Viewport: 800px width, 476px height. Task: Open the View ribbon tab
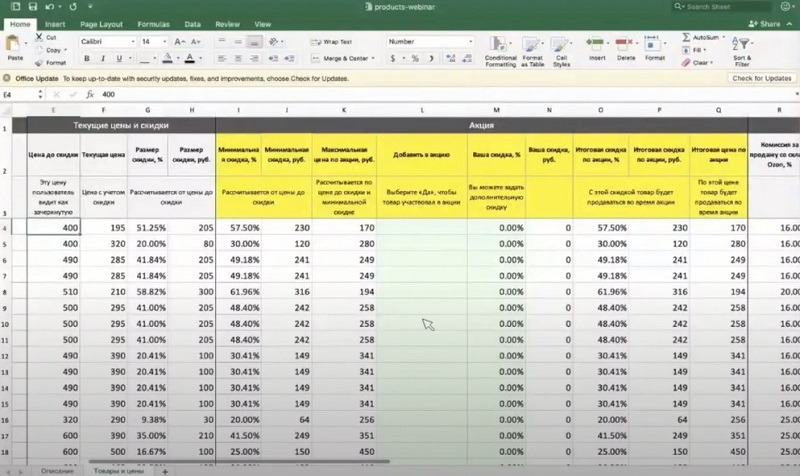pos(262,24)
